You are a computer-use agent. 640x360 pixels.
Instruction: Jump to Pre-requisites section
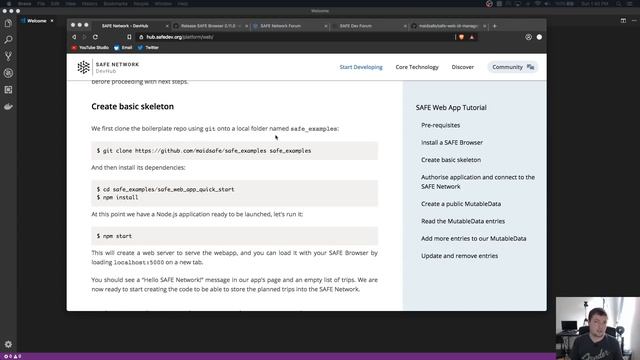(x=440, y=125)
